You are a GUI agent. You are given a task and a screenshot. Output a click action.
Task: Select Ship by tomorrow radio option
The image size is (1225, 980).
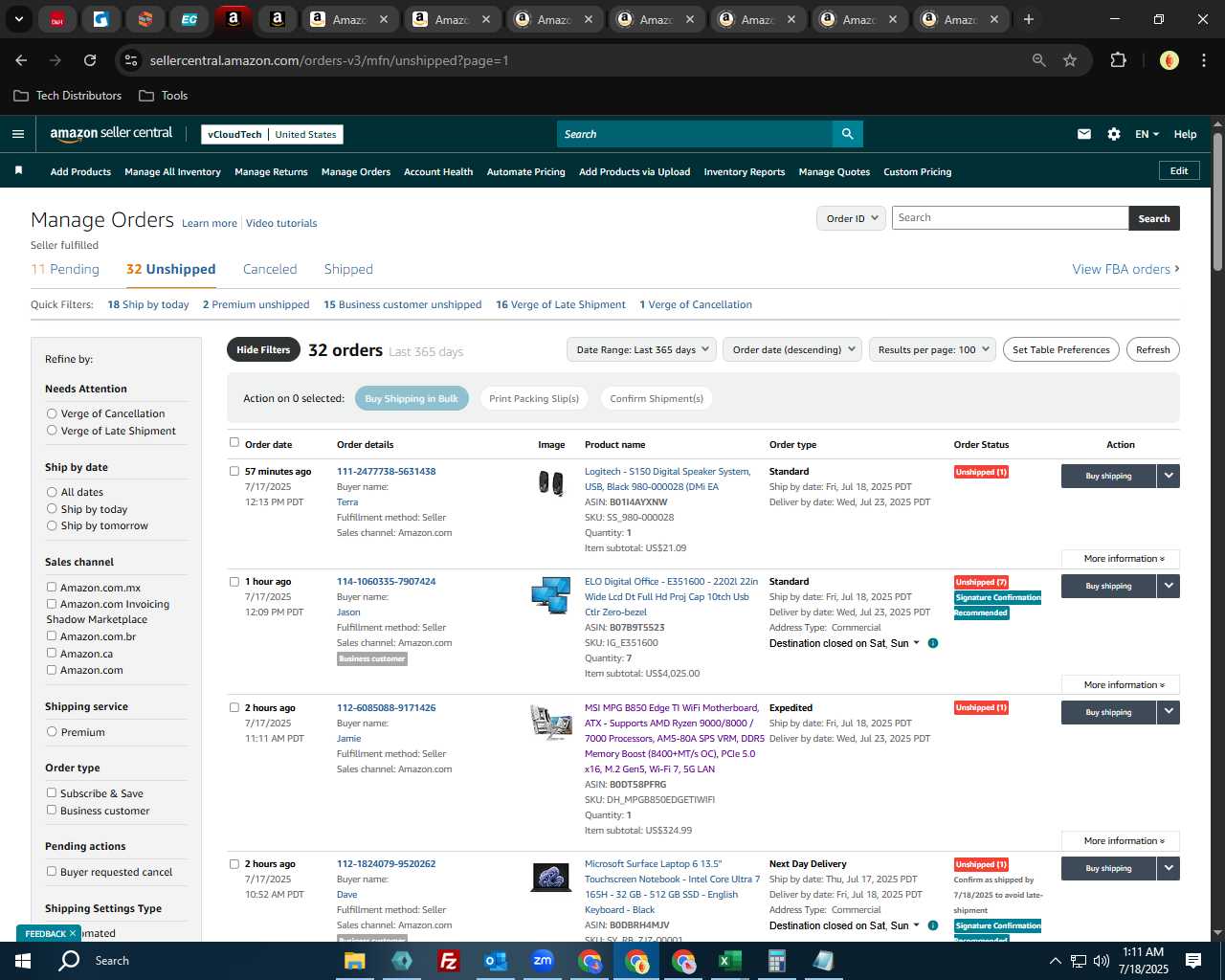(52, 525)
